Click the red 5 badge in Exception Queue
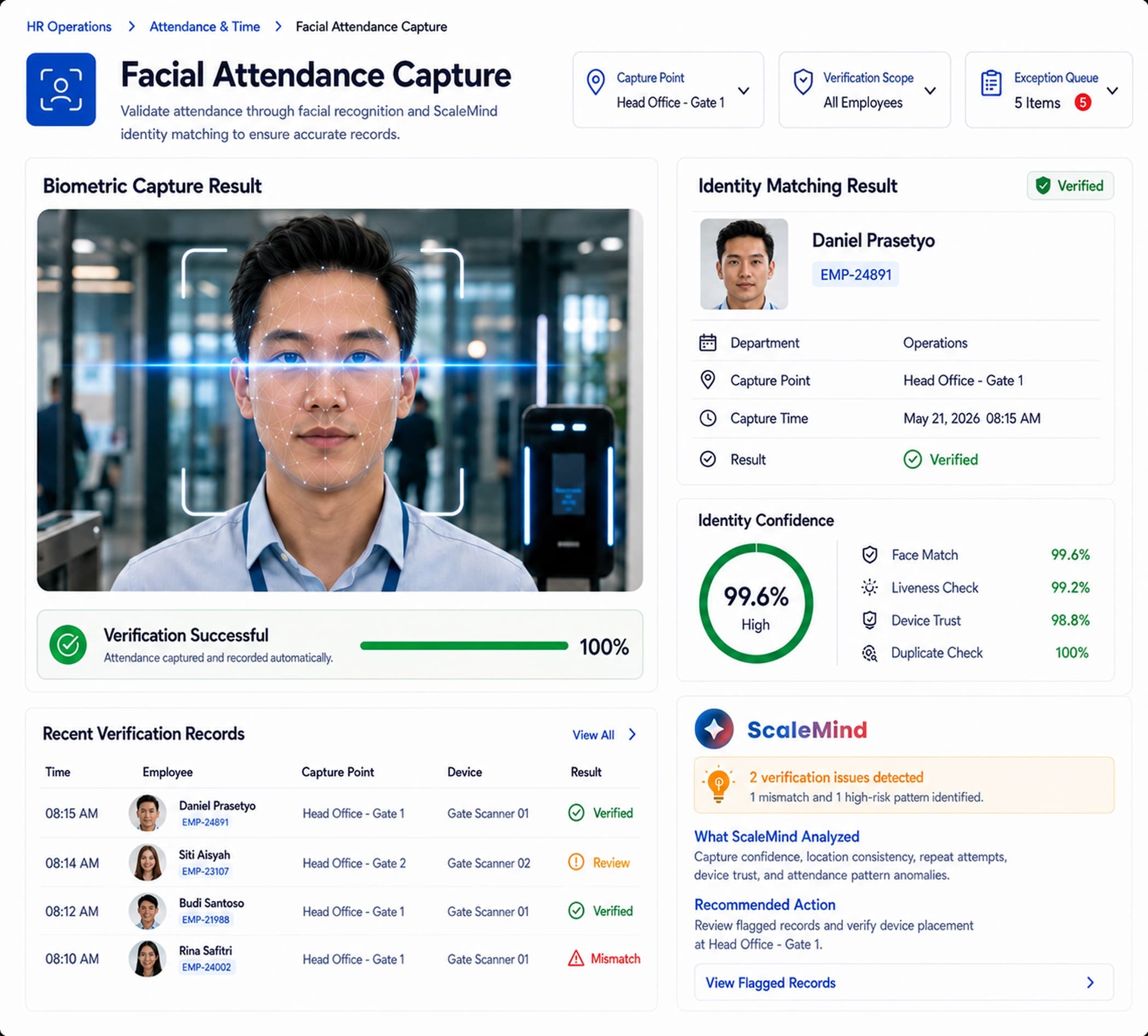1148x1036 pixels. pyautogui.click(x=1082, y=103)
